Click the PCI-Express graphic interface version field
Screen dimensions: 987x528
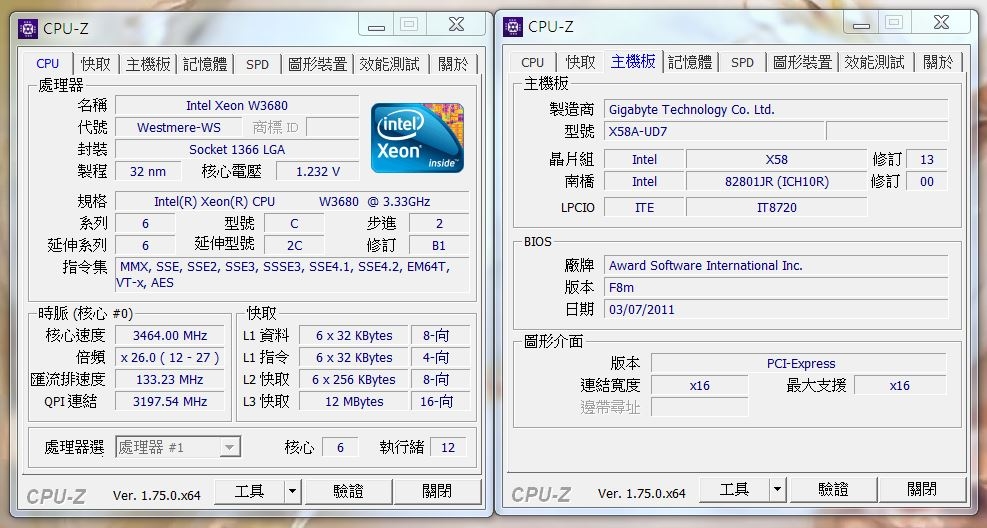point(799,364)
